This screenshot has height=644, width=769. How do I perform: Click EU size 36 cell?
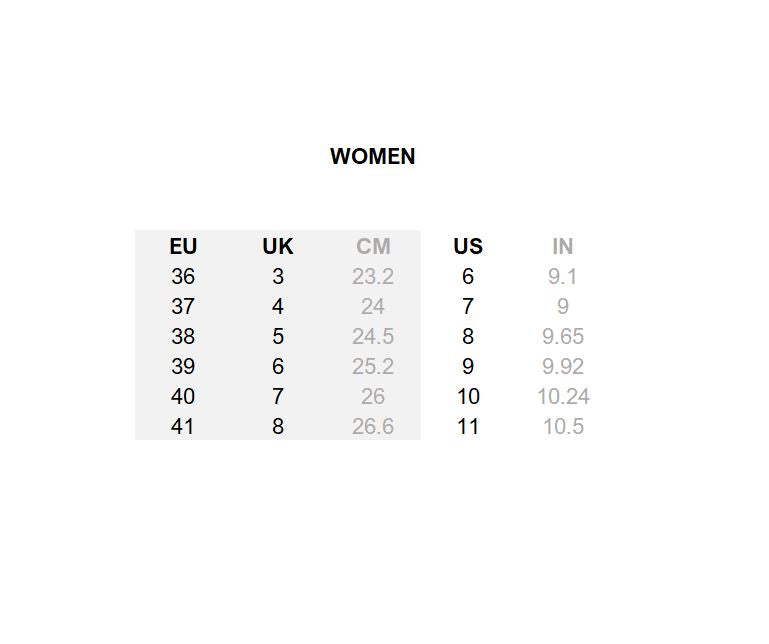[x=183, y=276]
